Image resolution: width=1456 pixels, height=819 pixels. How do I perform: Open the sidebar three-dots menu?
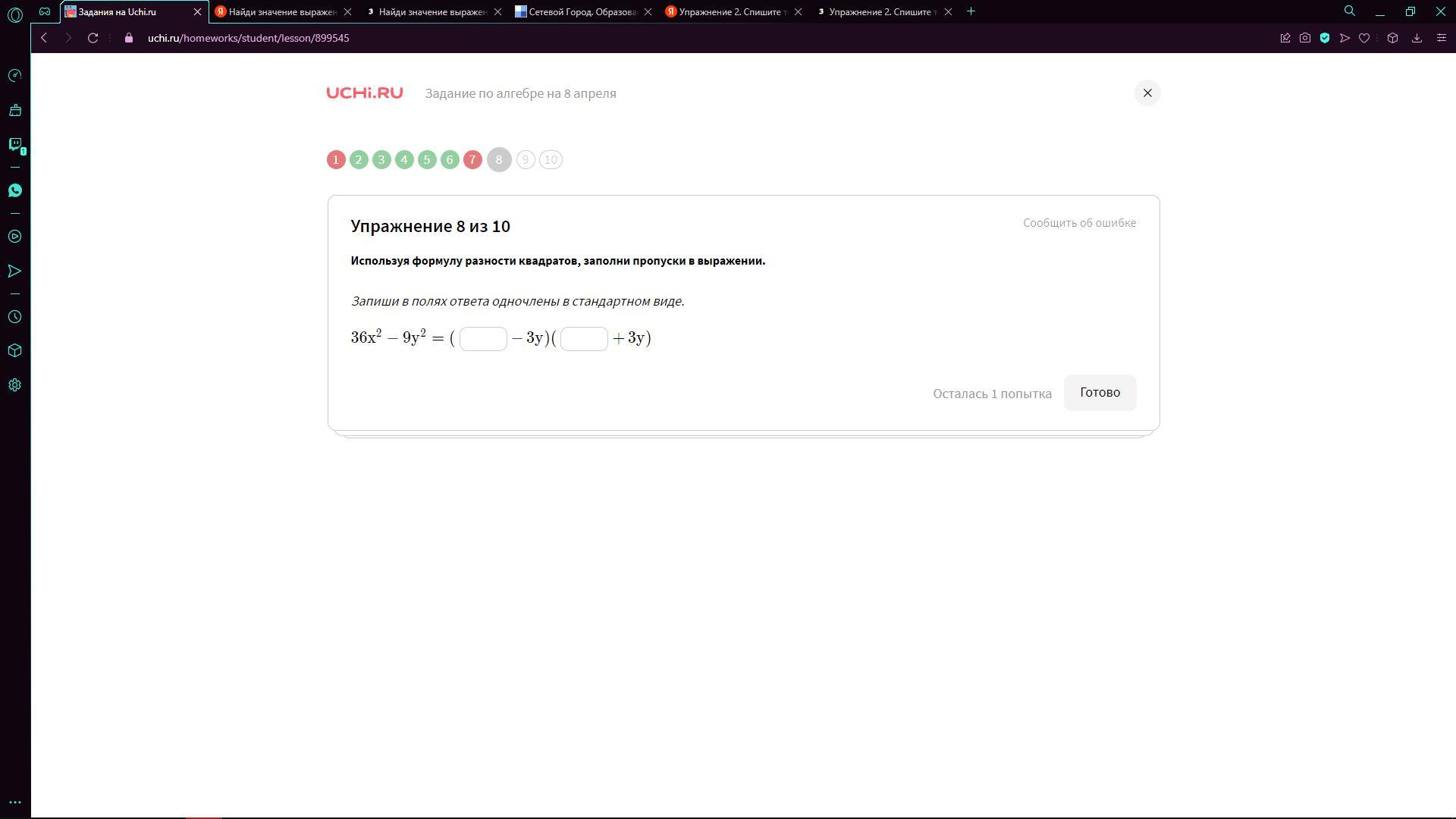coord(14,802)
